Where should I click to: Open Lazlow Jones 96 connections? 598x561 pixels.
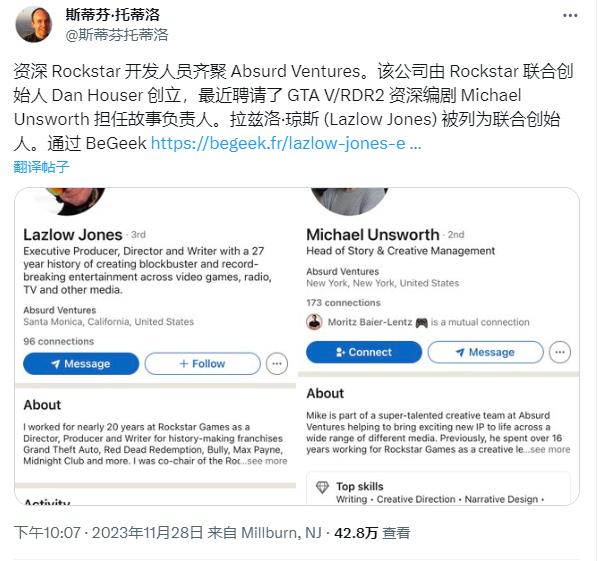pos(59,341)
